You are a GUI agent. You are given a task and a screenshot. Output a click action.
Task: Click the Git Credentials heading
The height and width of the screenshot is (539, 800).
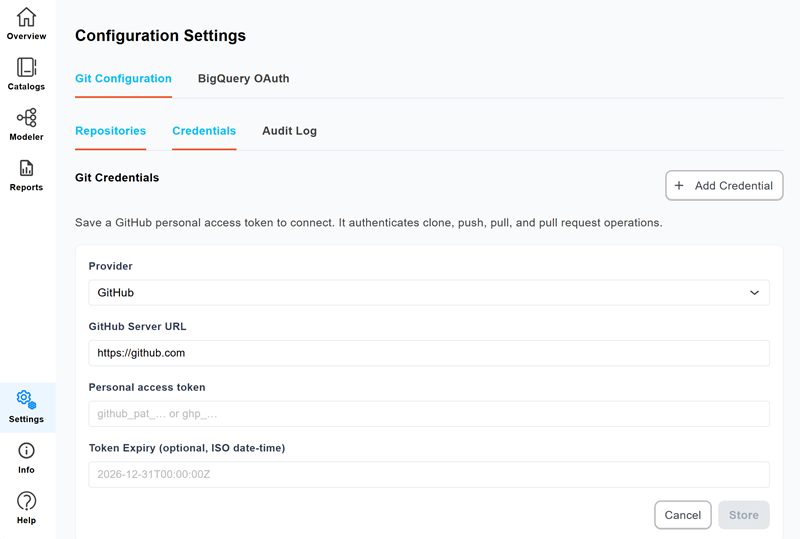point(117,178)
